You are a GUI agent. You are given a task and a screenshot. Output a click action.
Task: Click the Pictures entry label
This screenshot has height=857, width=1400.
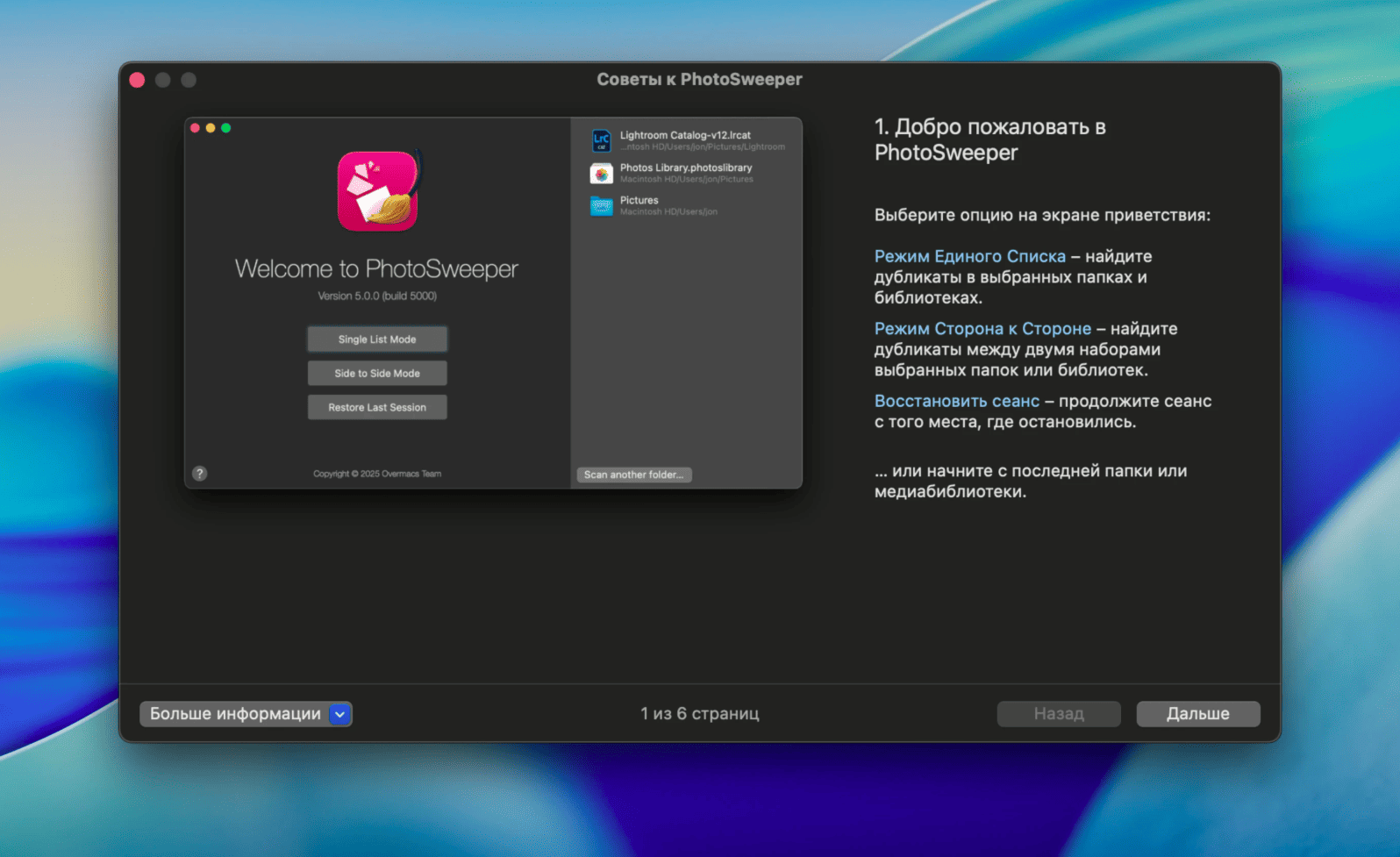coord(639,200)
